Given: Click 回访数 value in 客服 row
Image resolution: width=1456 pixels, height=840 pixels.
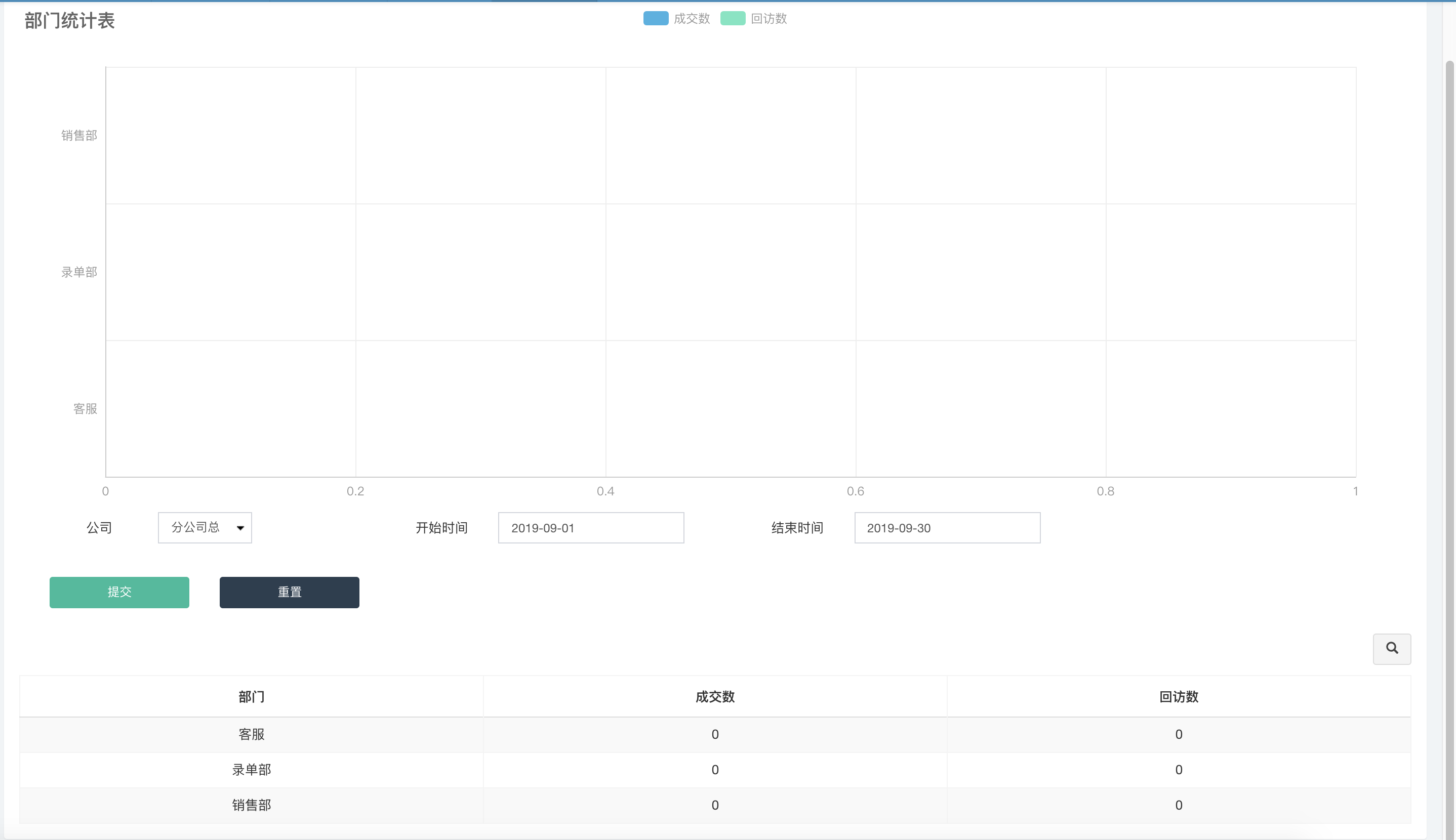Looking at the screenshot, I should [1179, 734].
